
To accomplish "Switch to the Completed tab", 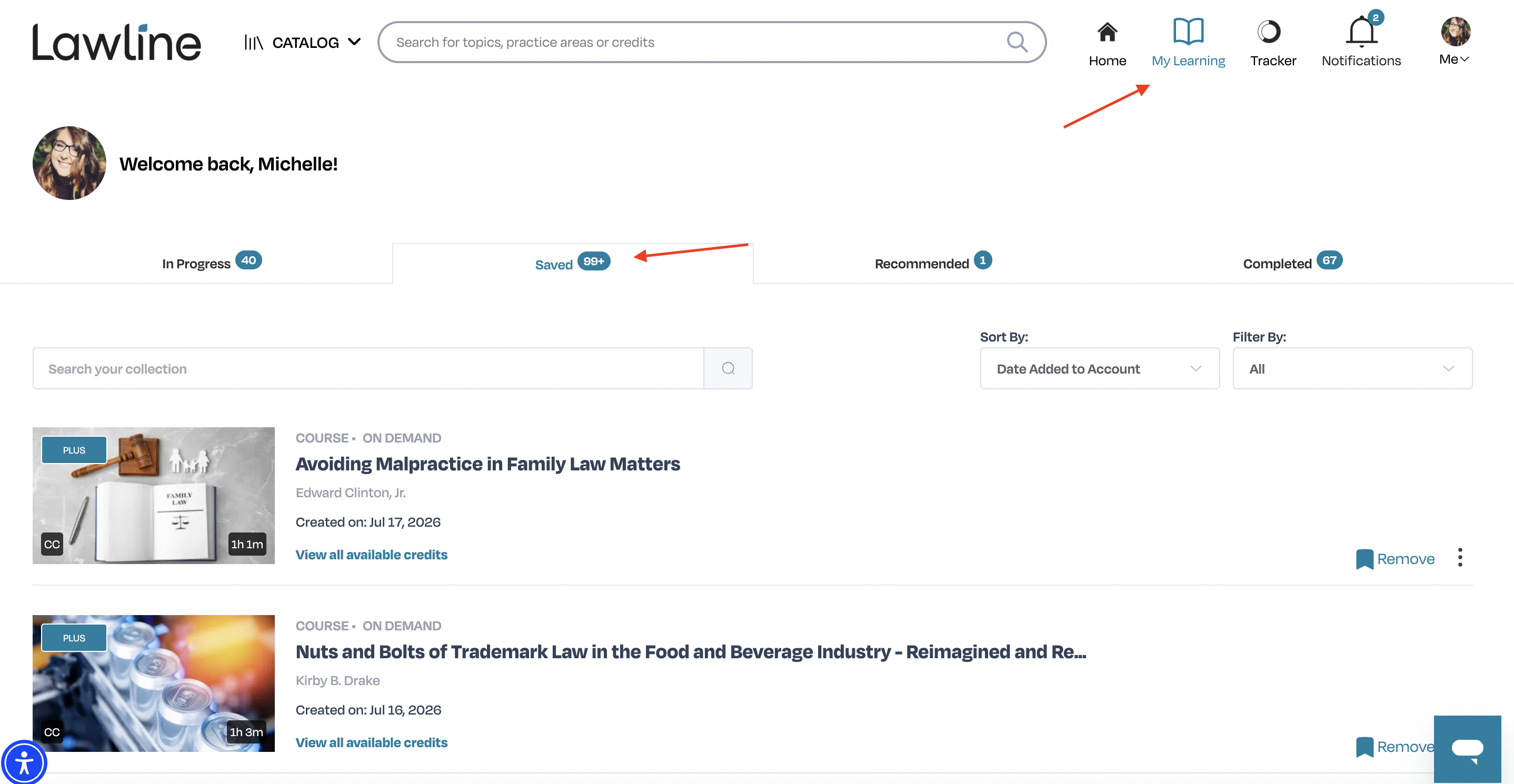I will pos(1292,263).
